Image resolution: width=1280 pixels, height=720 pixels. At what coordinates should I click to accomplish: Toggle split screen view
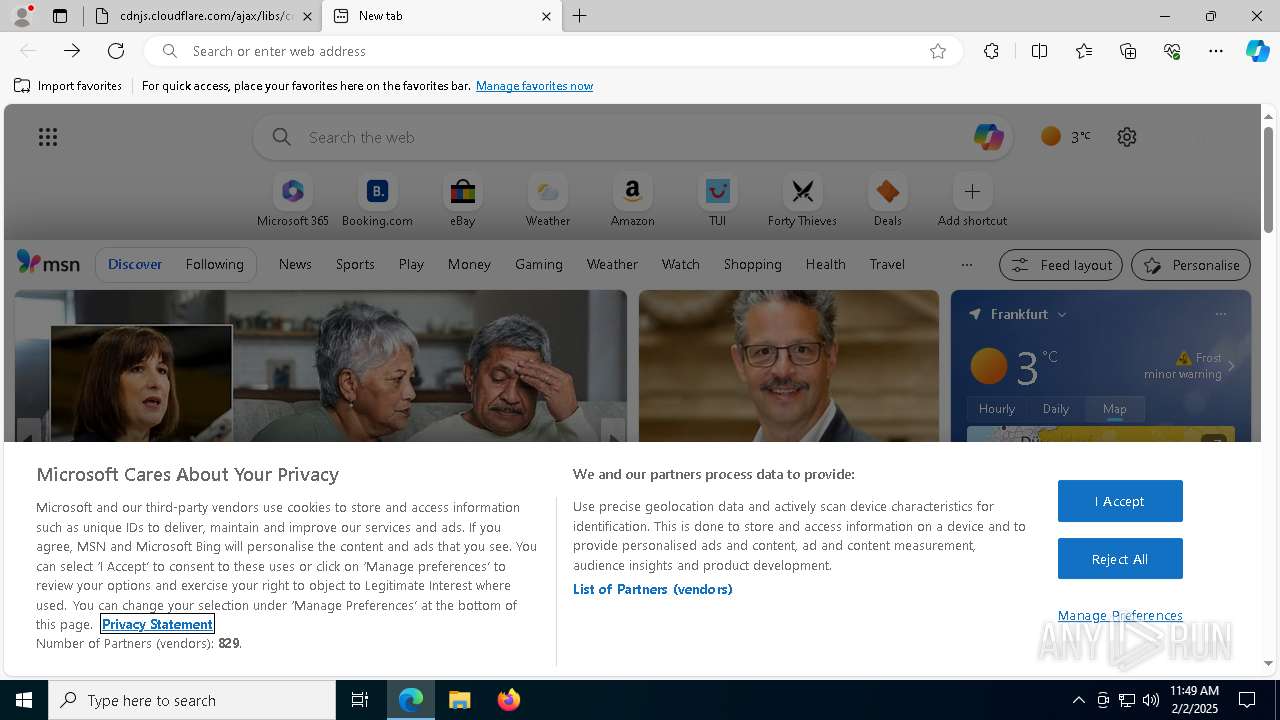pos(1040,51)
